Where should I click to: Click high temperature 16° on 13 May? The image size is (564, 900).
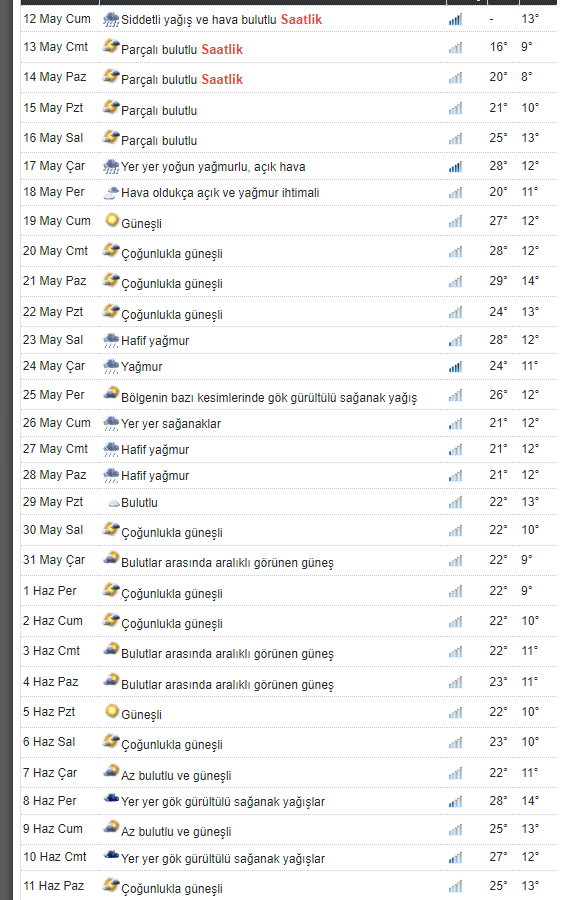click(498, 46)
